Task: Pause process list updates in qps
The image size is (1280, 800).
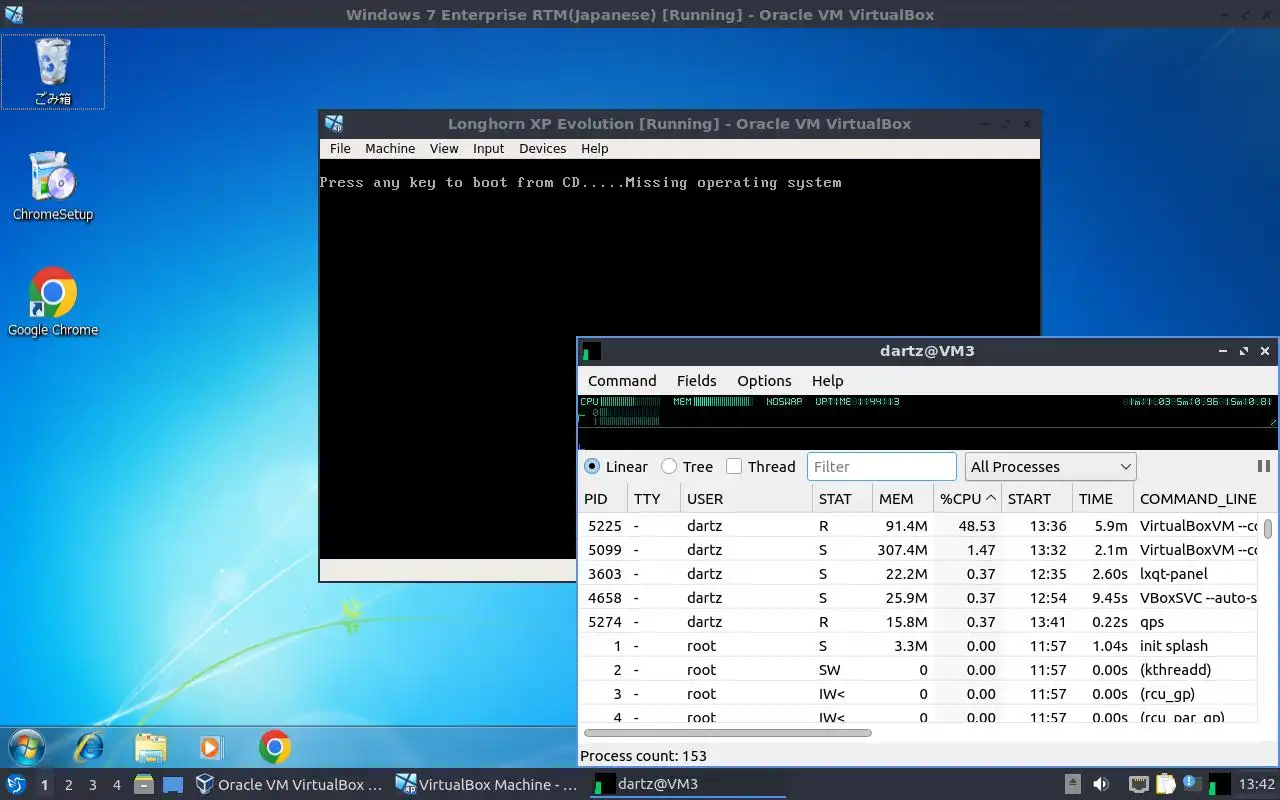Action: 1263,466
